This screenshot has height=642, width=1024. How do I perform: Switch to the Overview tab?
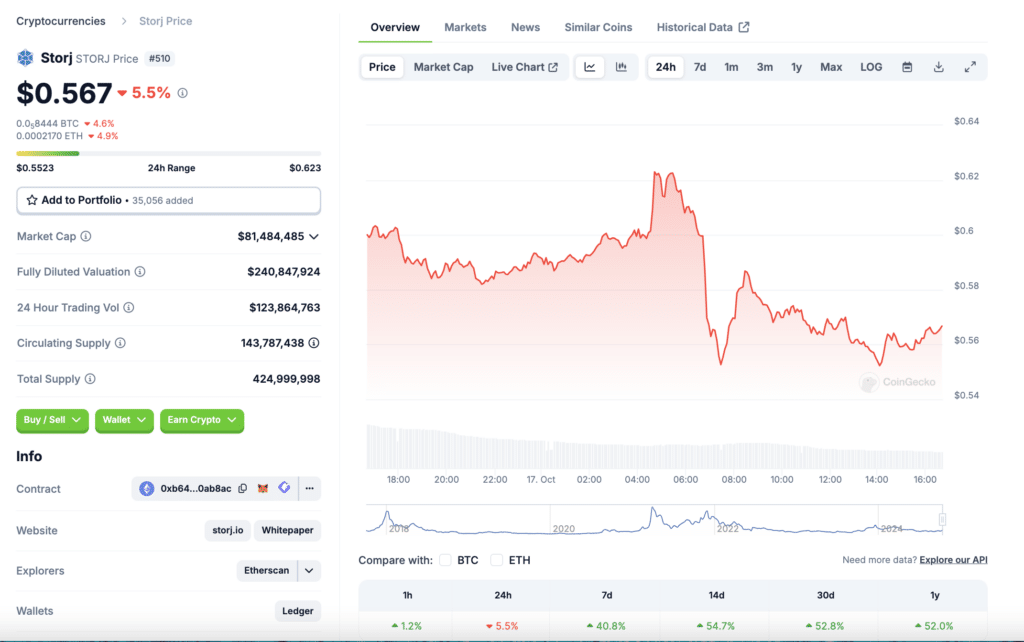[x=395, y=27]
